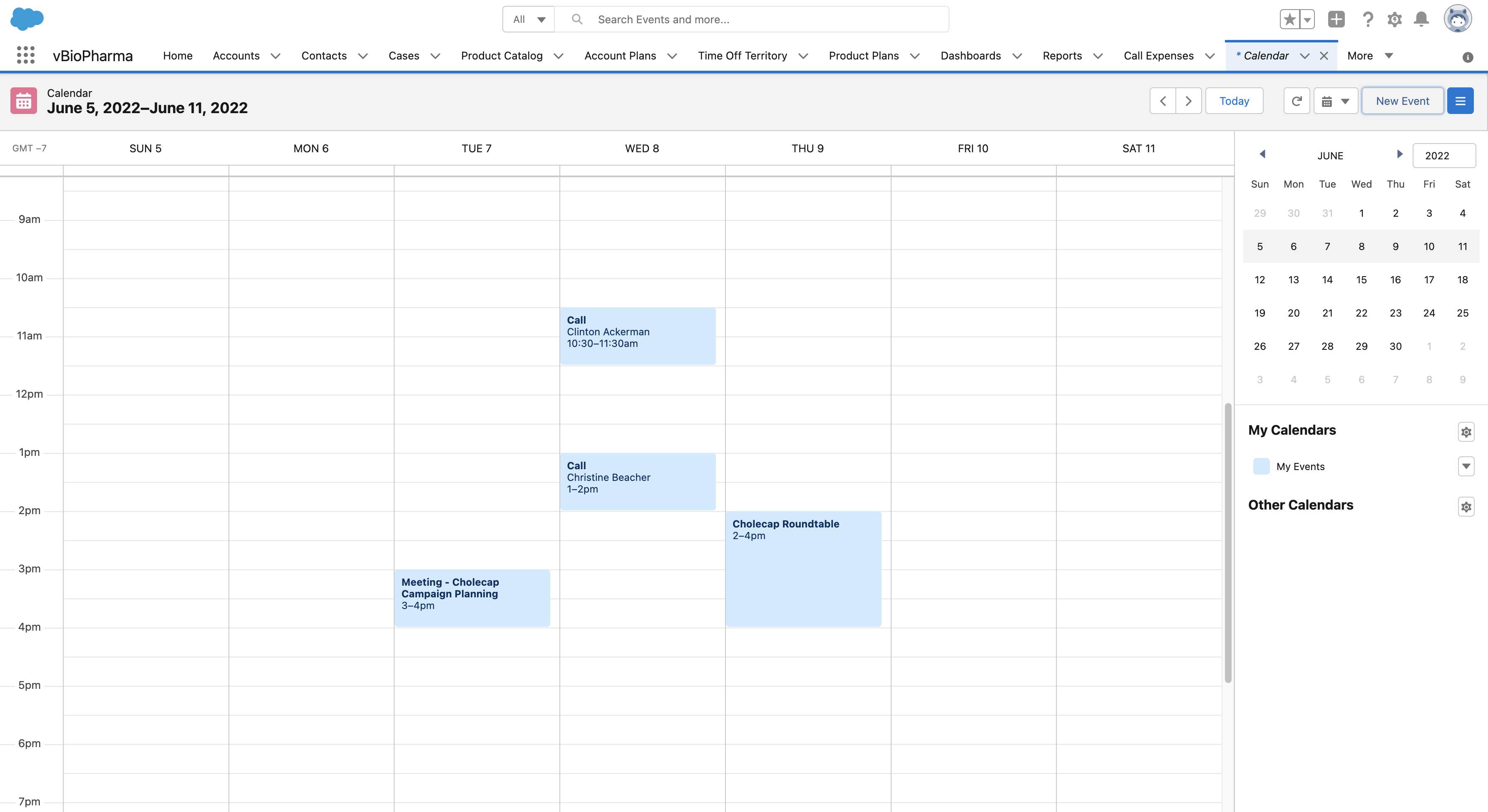Select the Accounts menu tab
The width and height of the screenshot is (1488, 812).
point(236,55)
